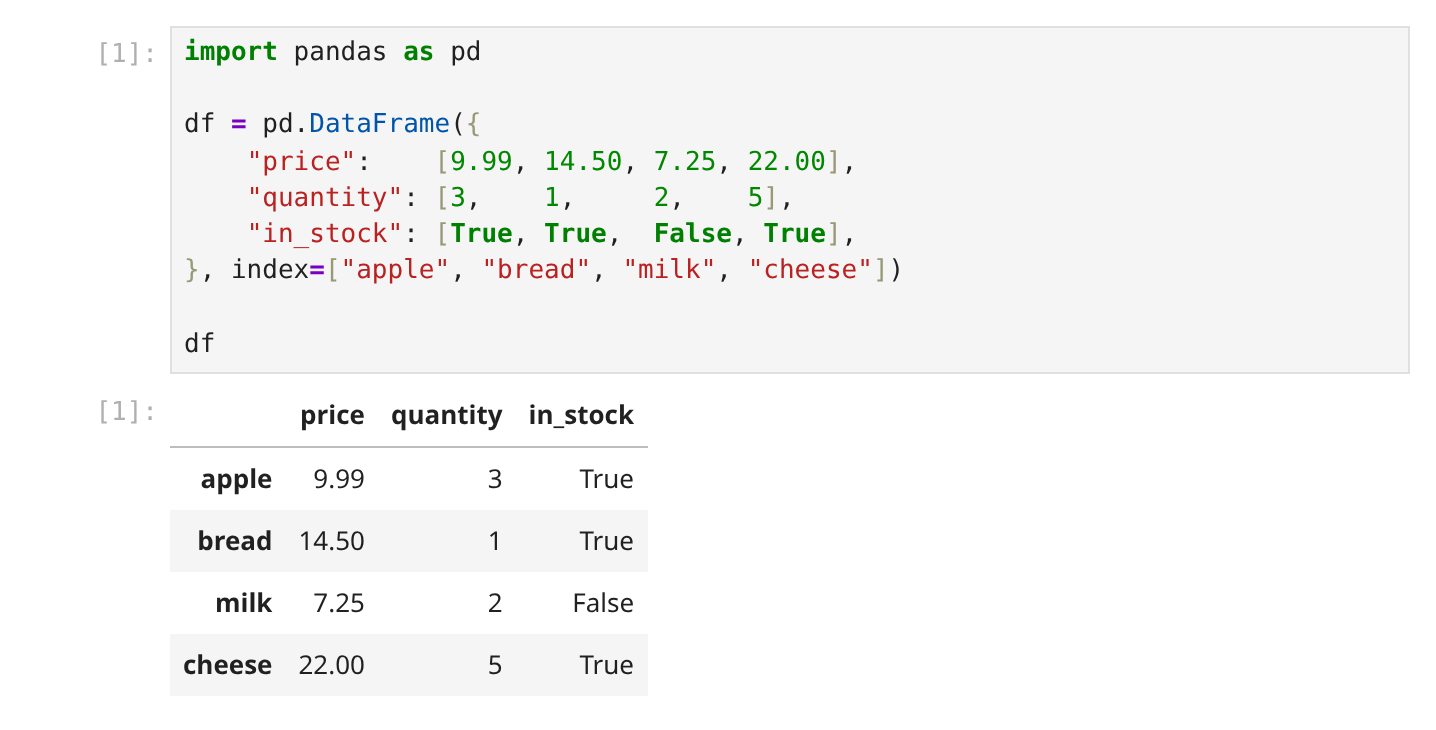The image size is (1436, 730).
Task: Click the 'in_stock' column header
Action: click(x=581, y=415)
